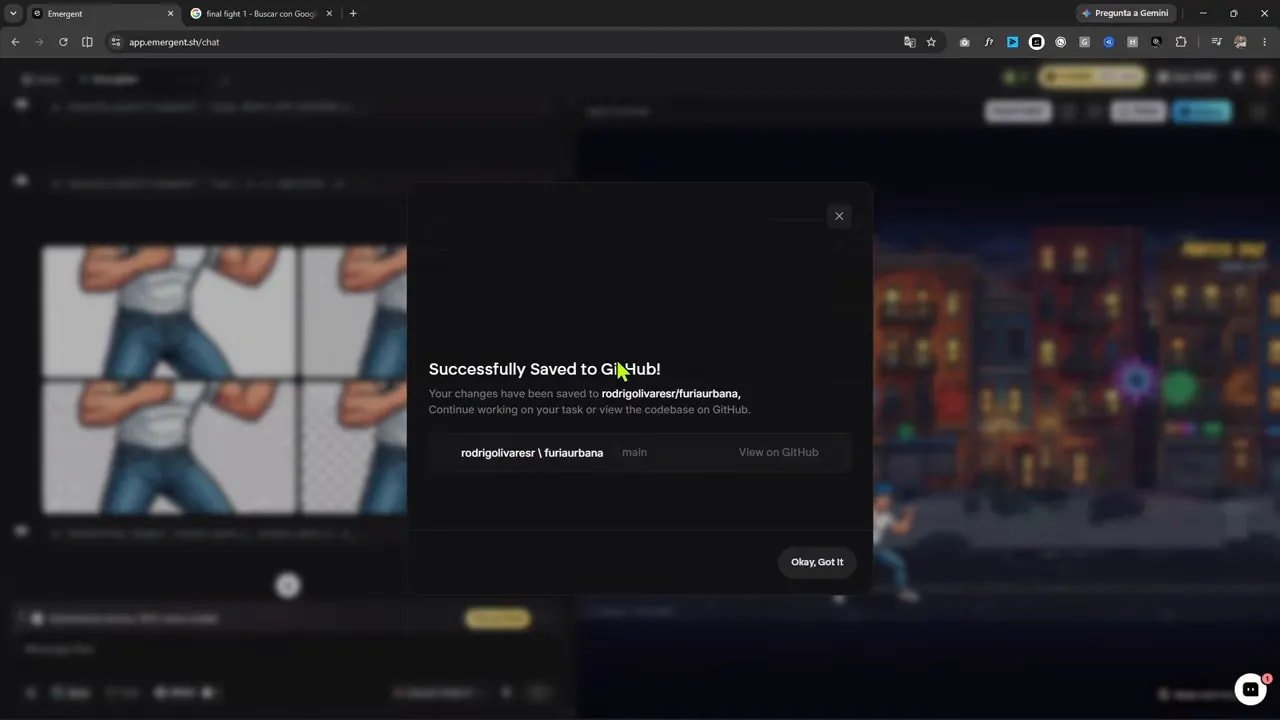Click the blurred character sprite sheet image

(224, 380)
